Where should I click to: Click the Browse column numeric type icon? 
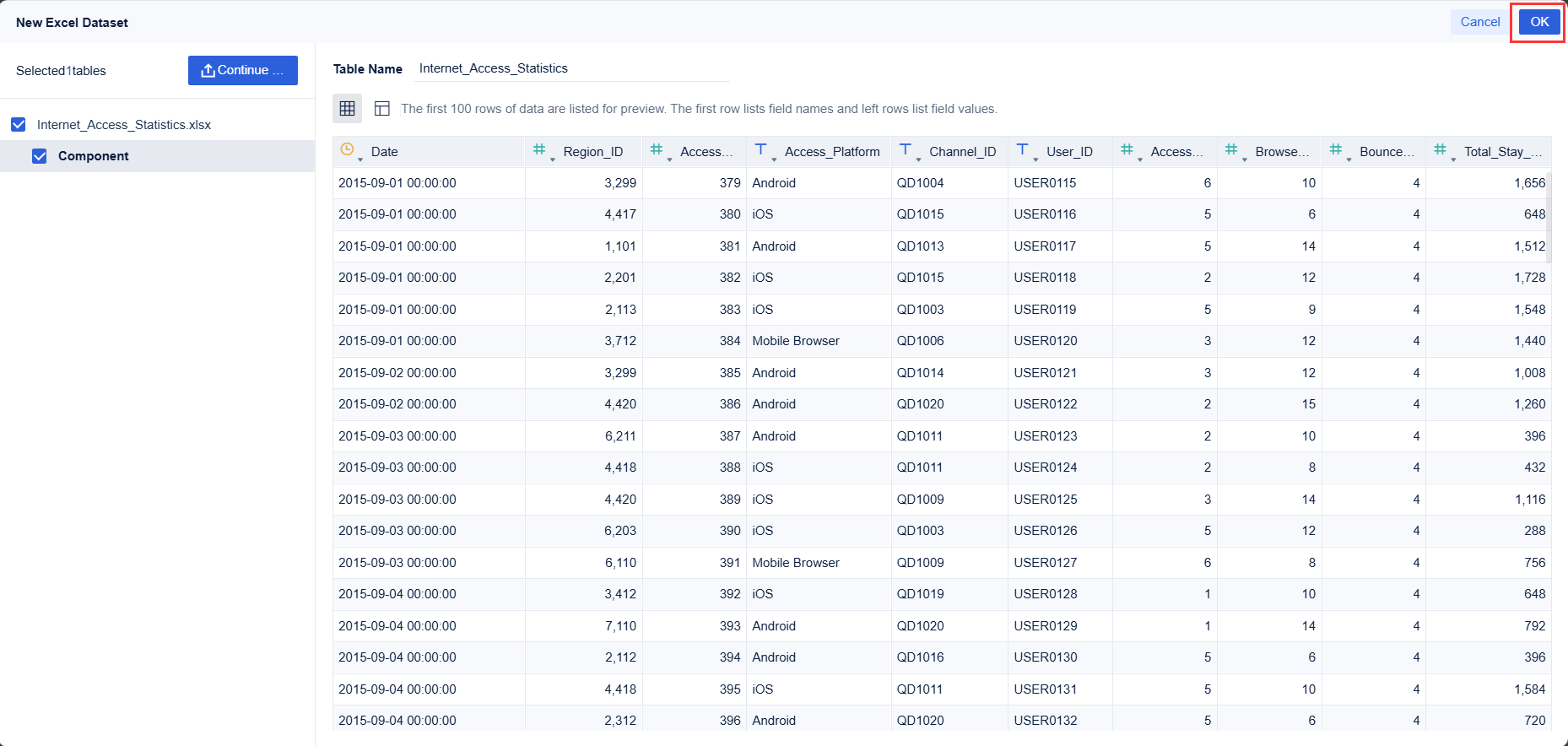click(x=1231, y=150)
